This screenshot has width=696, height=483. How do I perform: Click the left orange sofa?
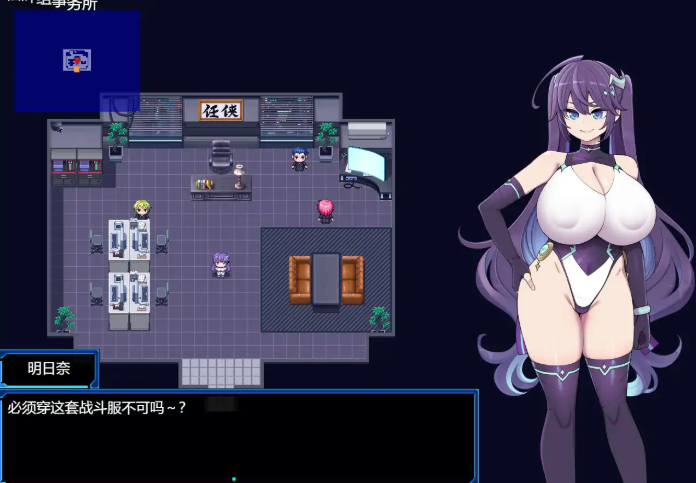300,279
